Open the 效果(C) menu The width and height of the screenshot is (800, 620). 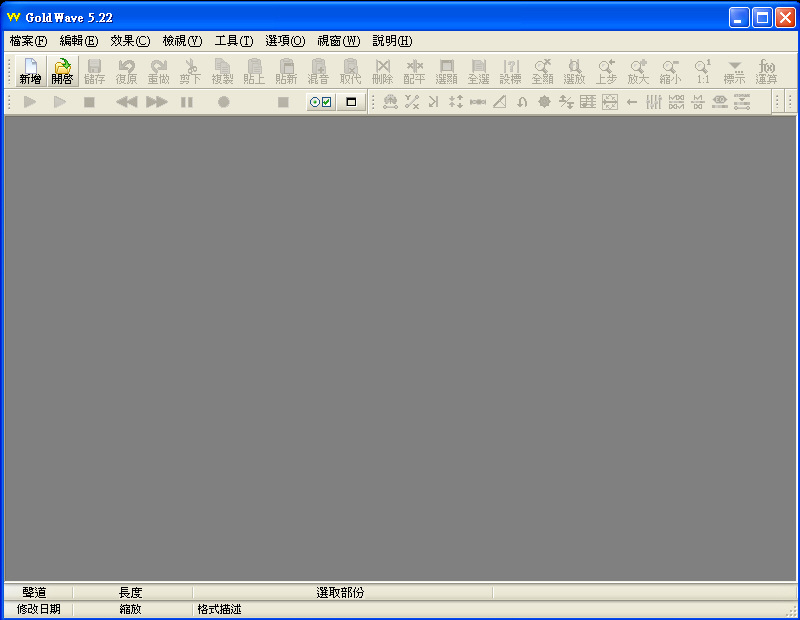tap(130, 41)
